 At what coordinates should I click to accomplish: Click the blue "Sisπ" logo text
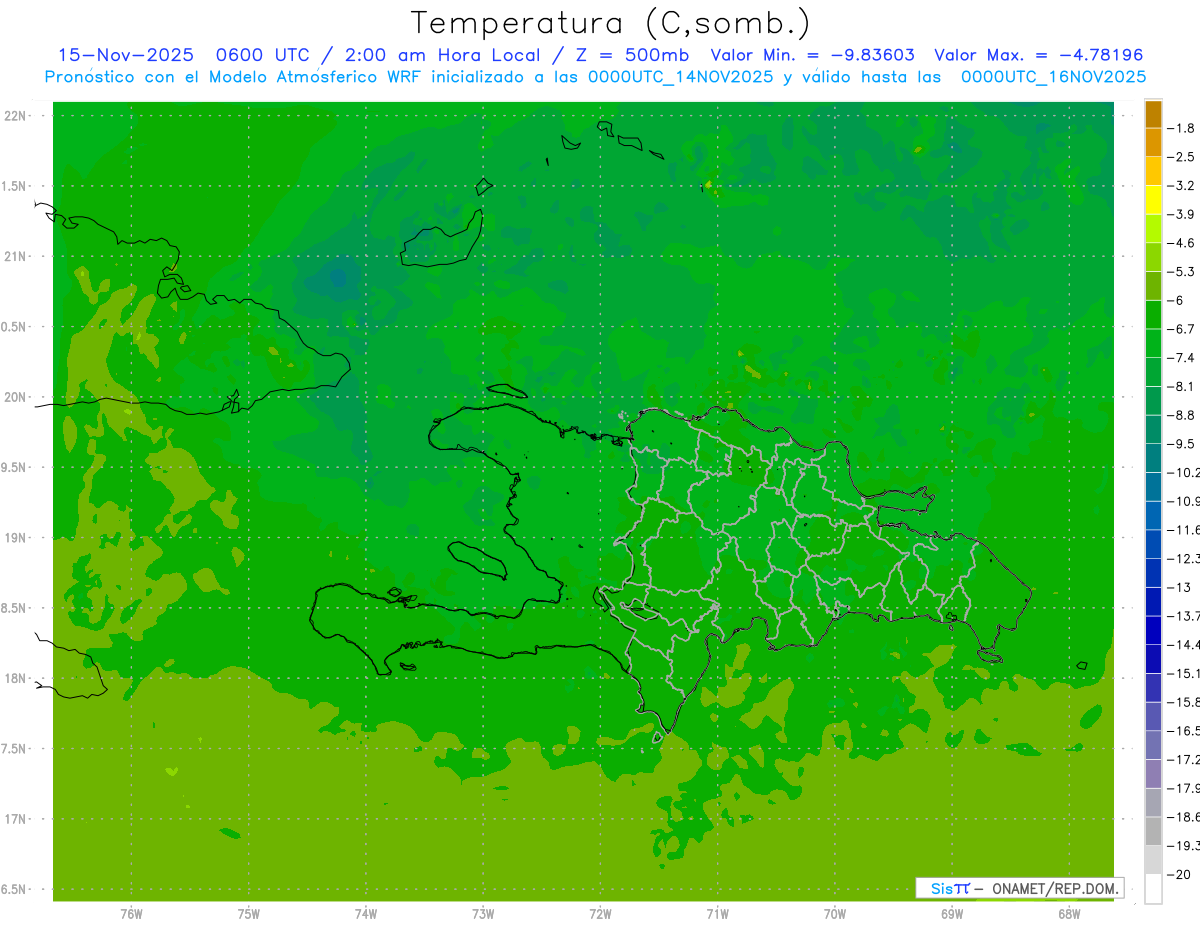(x=950, y=888)
